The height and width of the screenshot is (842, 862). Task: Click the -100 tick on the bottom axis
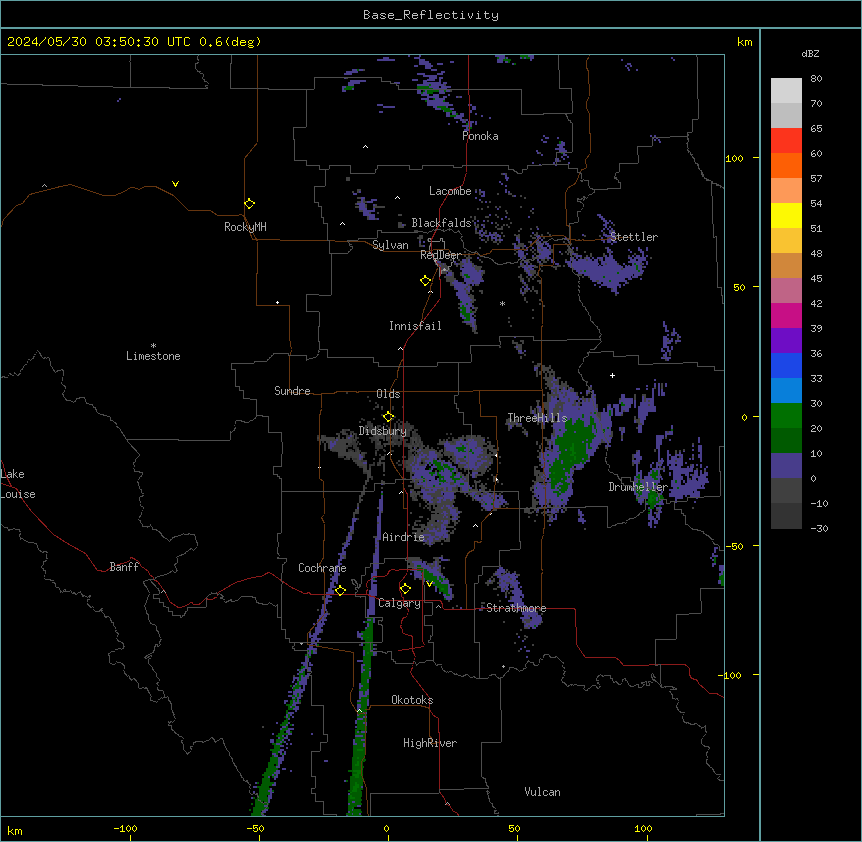125,828
